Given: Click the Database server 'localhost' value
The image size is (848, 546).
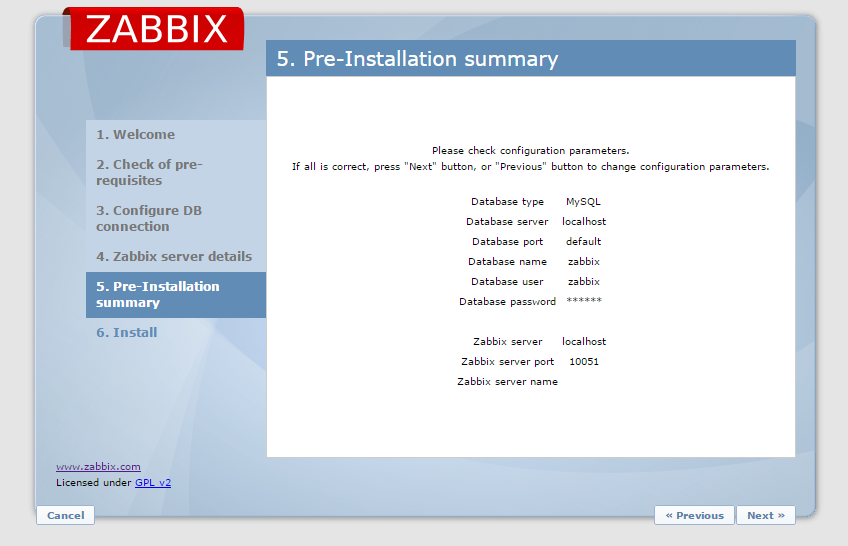Looking at the screenshot, I should pos(584,222).
